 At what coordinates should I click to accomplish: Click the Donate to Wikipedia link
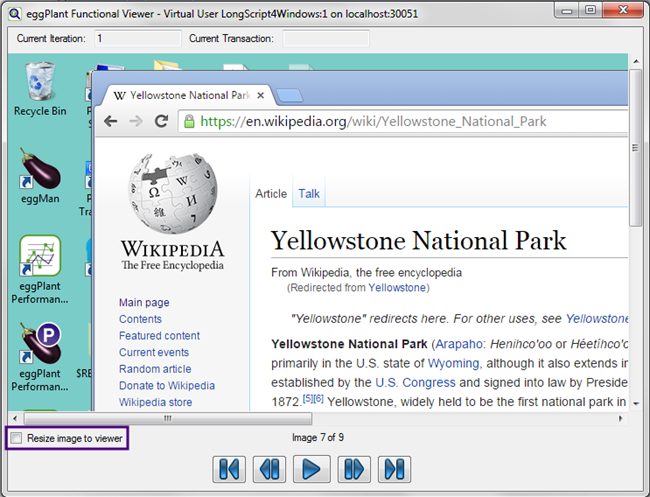click(166, 386)
